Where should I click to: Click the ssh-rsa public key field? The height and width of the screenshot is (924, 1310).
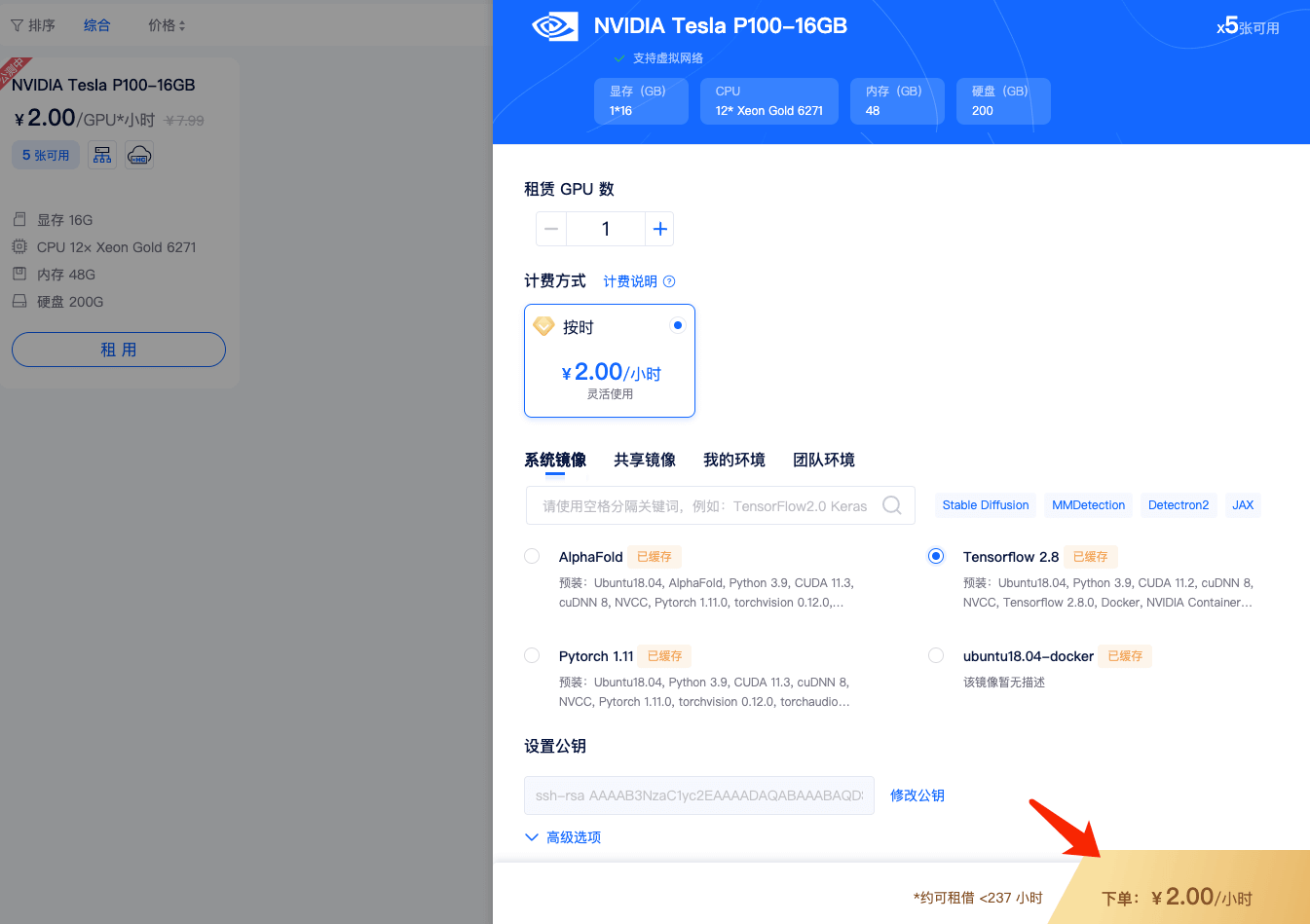[699, 795]
